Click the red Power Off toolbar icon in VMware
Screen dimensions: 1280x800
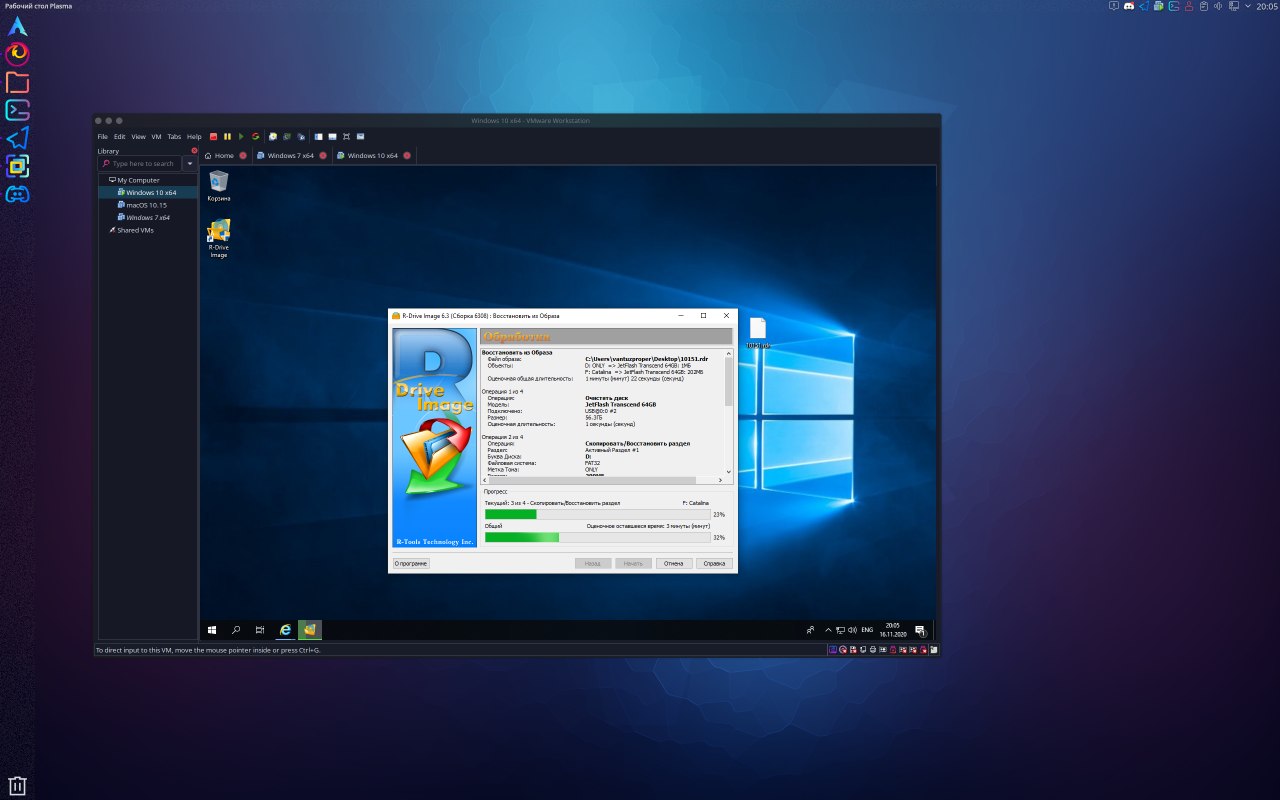[x=213, y=136]
